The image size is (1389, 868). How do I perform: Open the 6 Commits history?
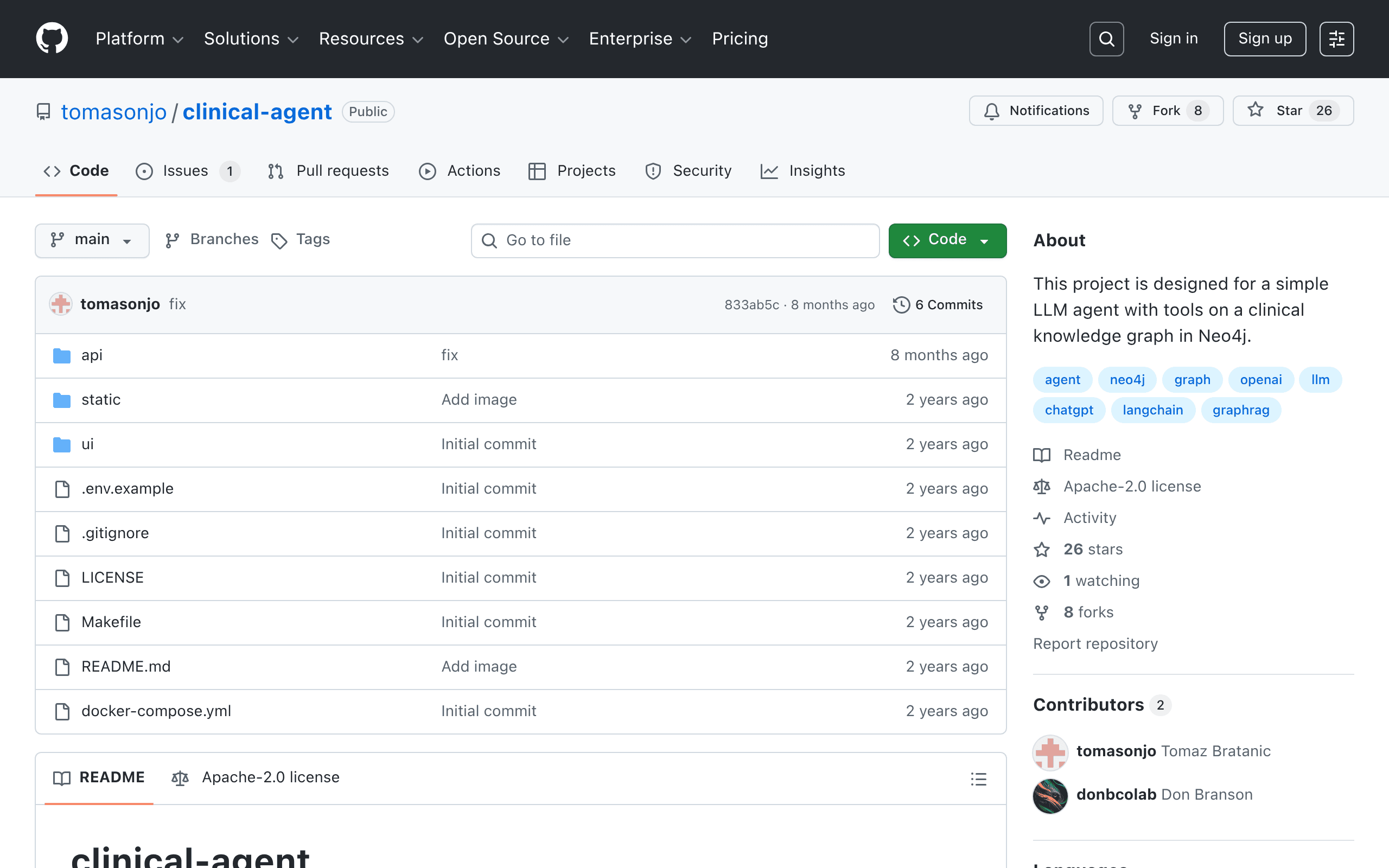[938, 305]
